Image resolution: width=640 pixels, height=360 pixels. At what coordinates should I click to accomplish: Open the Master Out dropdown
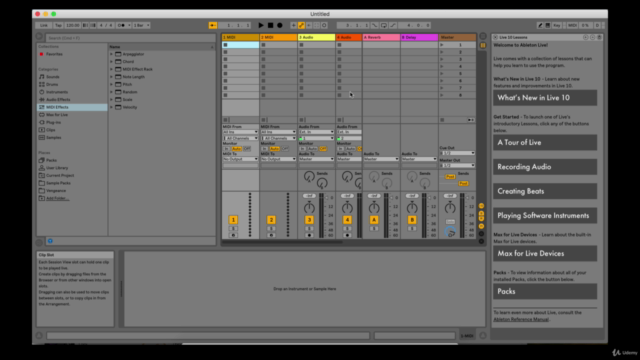pyautogui.click(x=457, y=165)
